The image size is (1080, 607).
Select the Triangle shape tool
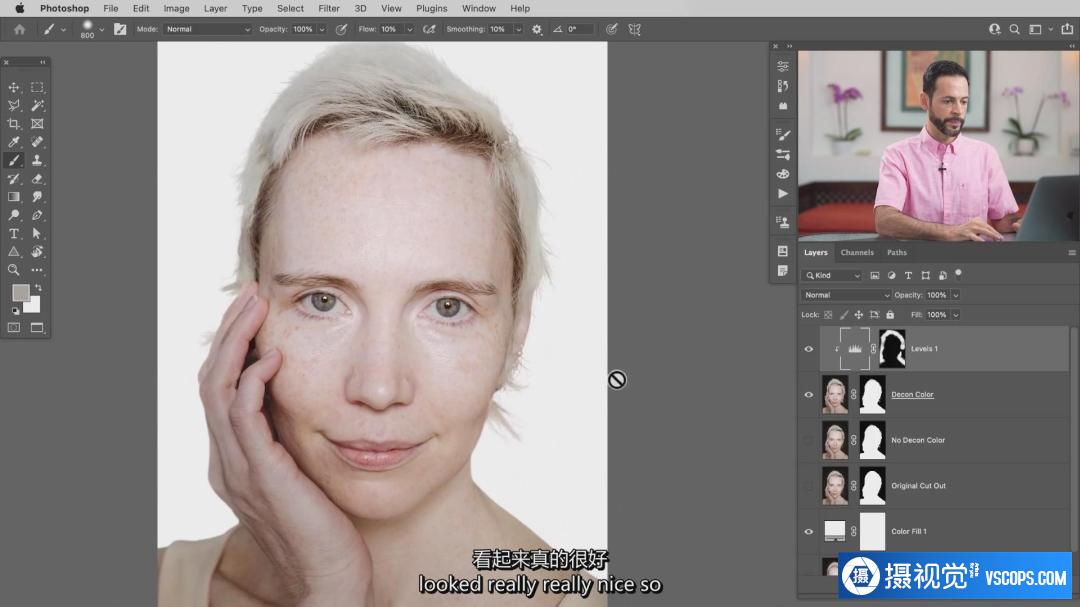tap(14, 251)
